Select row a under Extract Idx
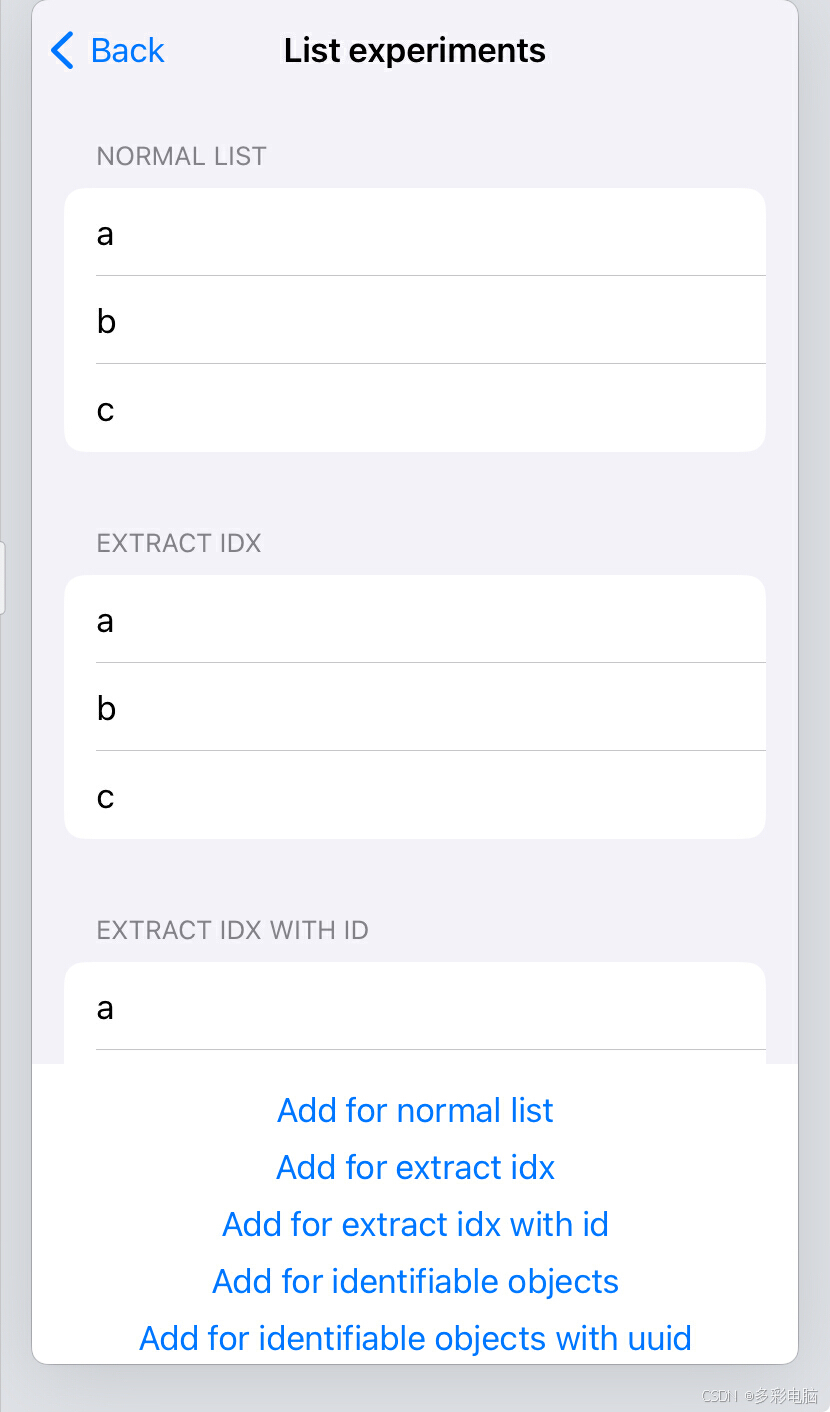Screen dimensions: 830x1412 click(414, 620)
